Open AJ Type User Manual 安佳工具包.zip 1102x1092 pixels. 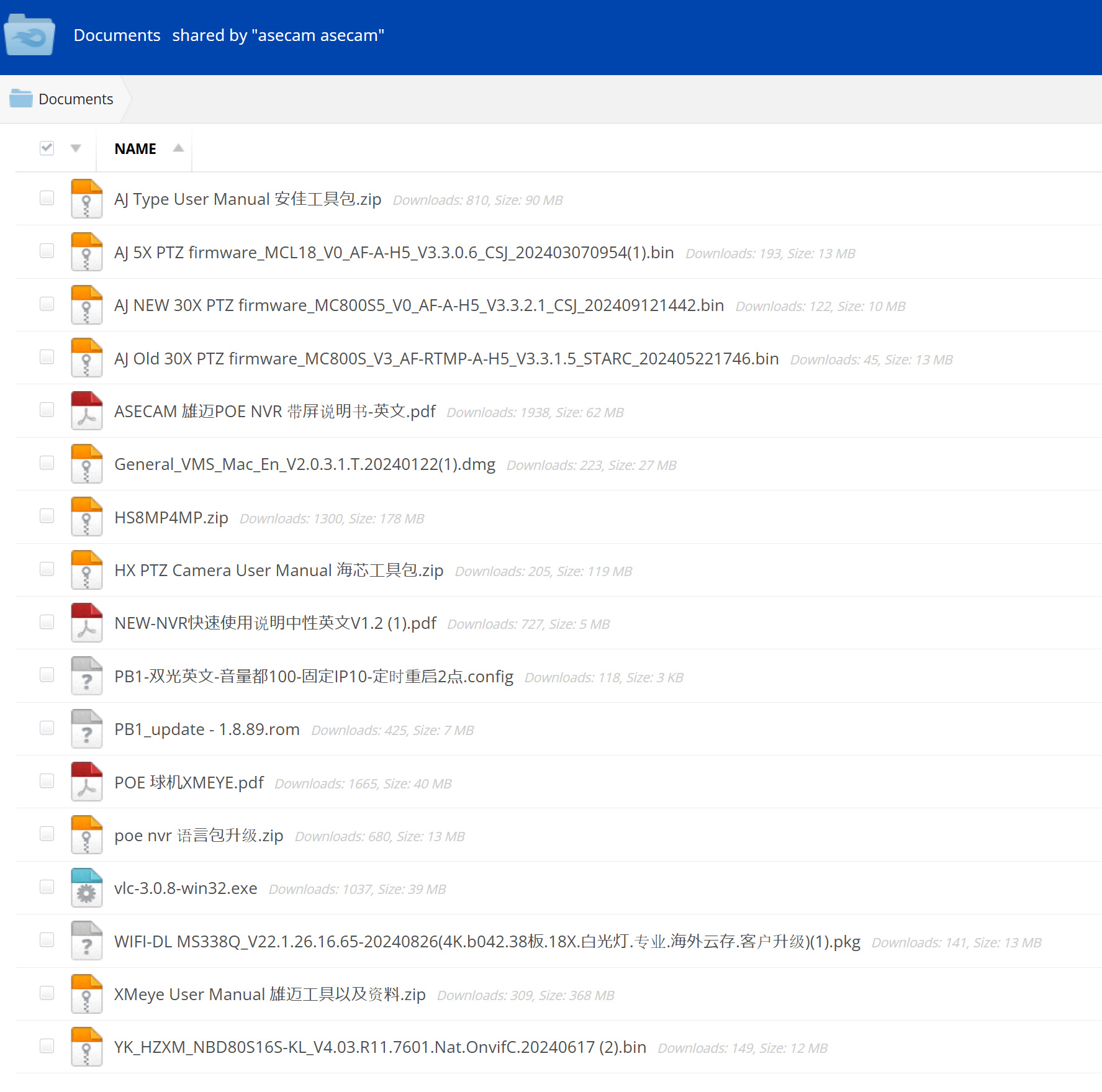click(248, 199)
